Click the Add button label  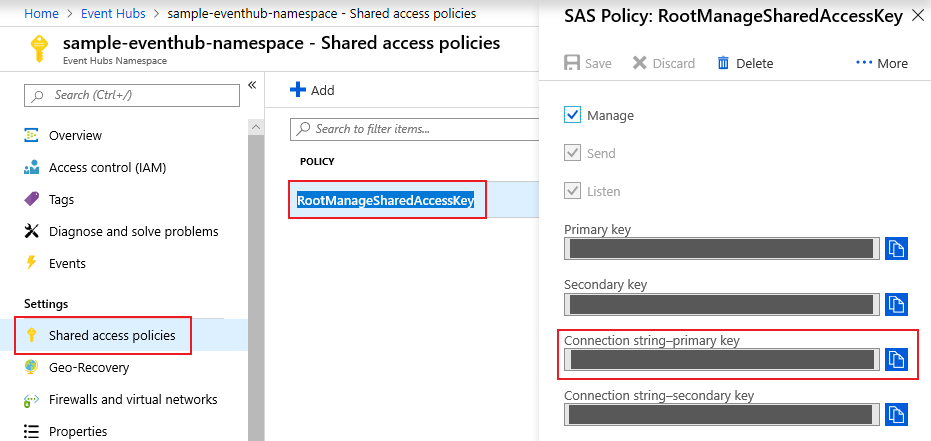(x=323, y=90)
